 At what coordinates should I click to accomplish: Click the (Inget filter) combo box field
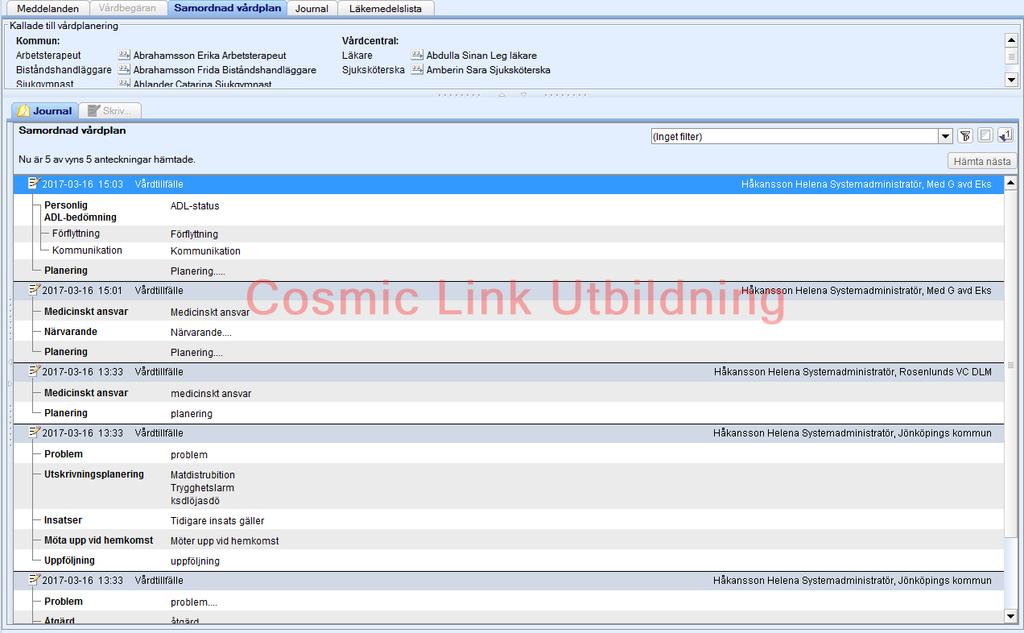click(801, 137)
